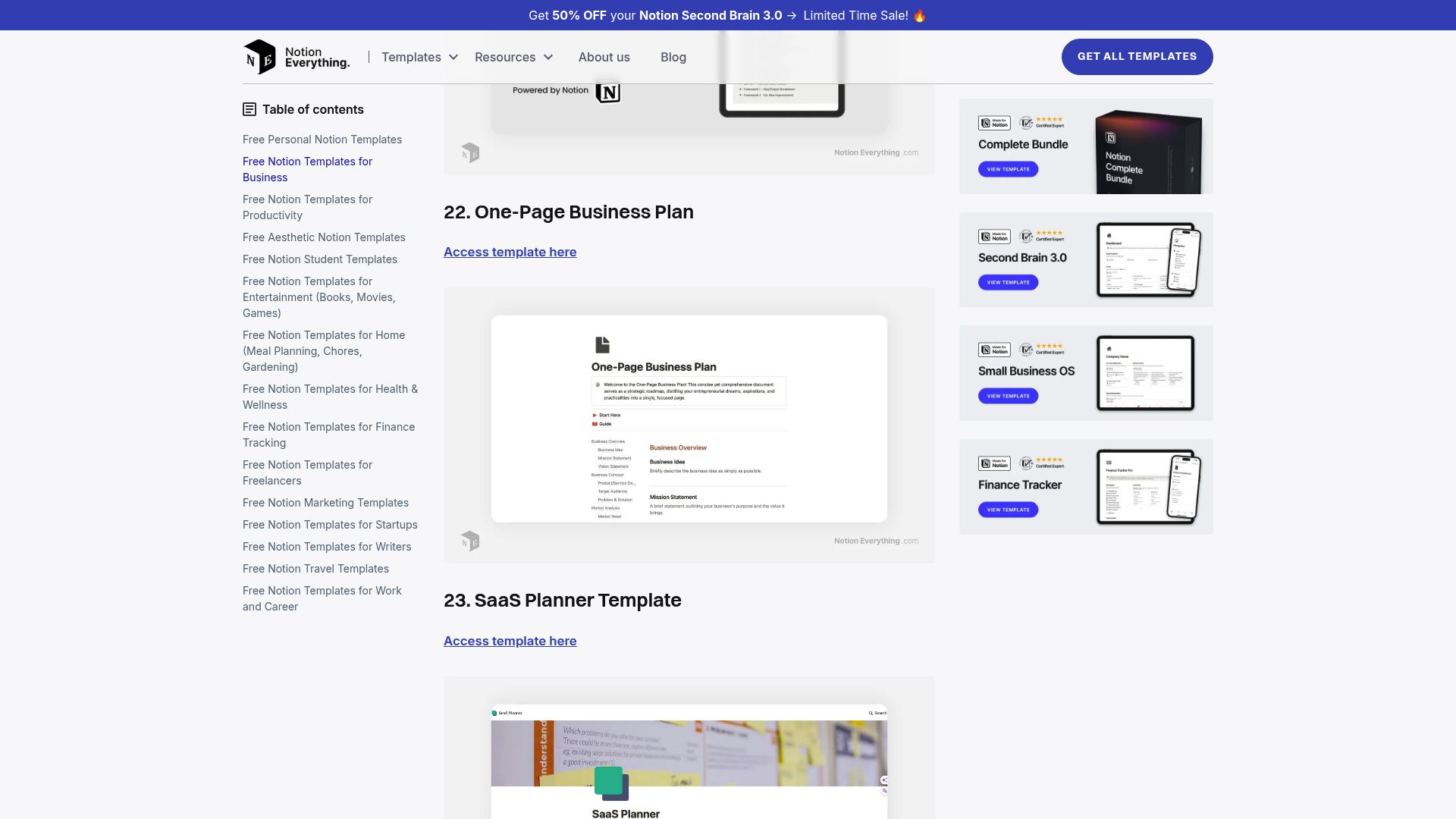Click the One-Page Business Plan preview image

(x=689, y=425)
